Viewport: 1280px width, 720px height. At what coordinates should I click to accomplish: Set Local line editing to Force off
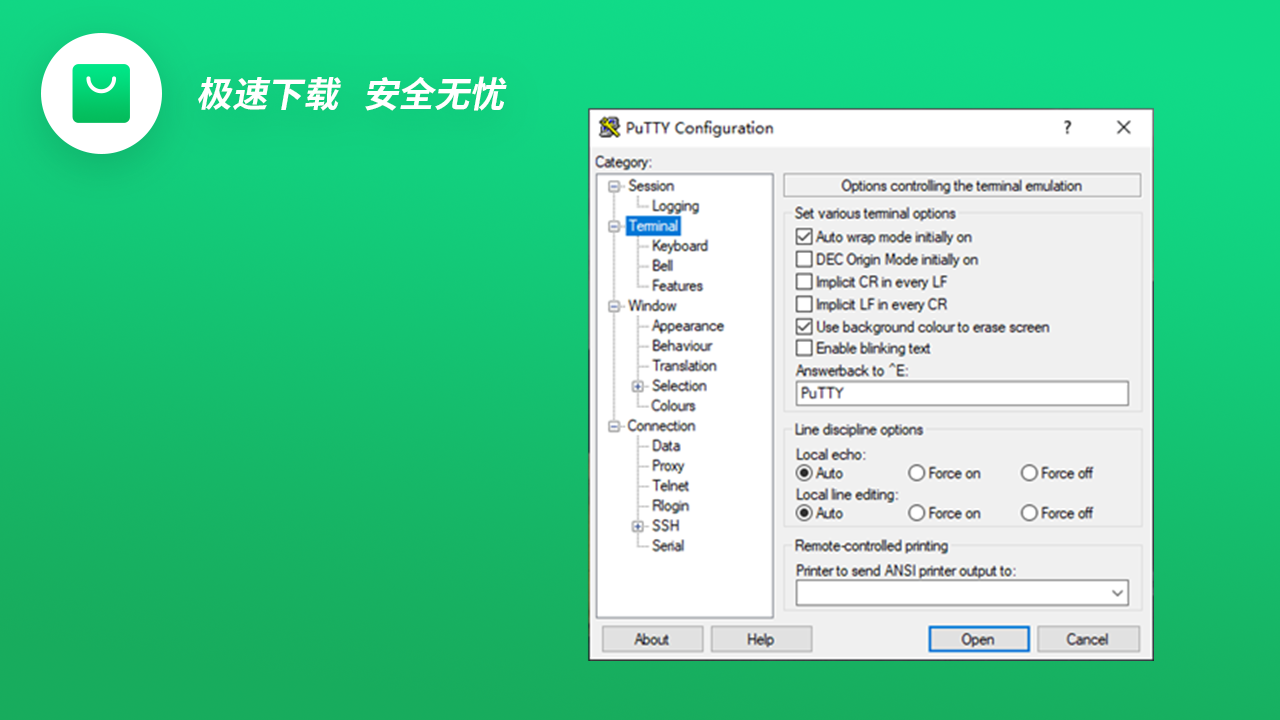(1029, 512)
